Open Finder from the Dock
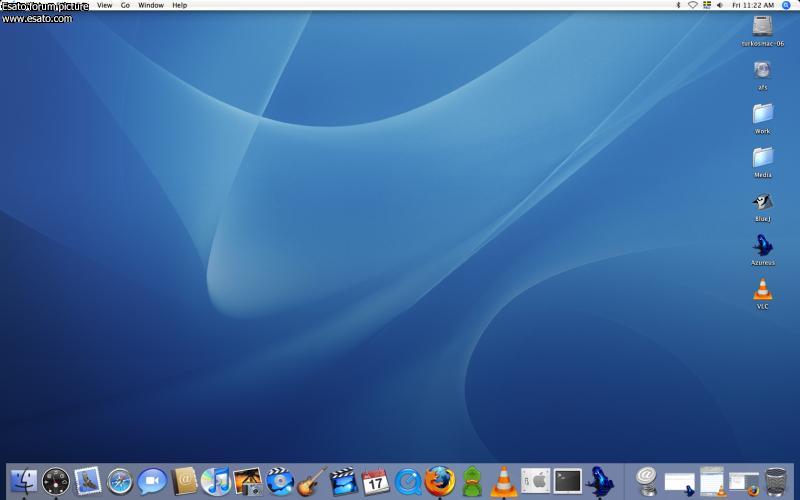 [x=23, y=482]
